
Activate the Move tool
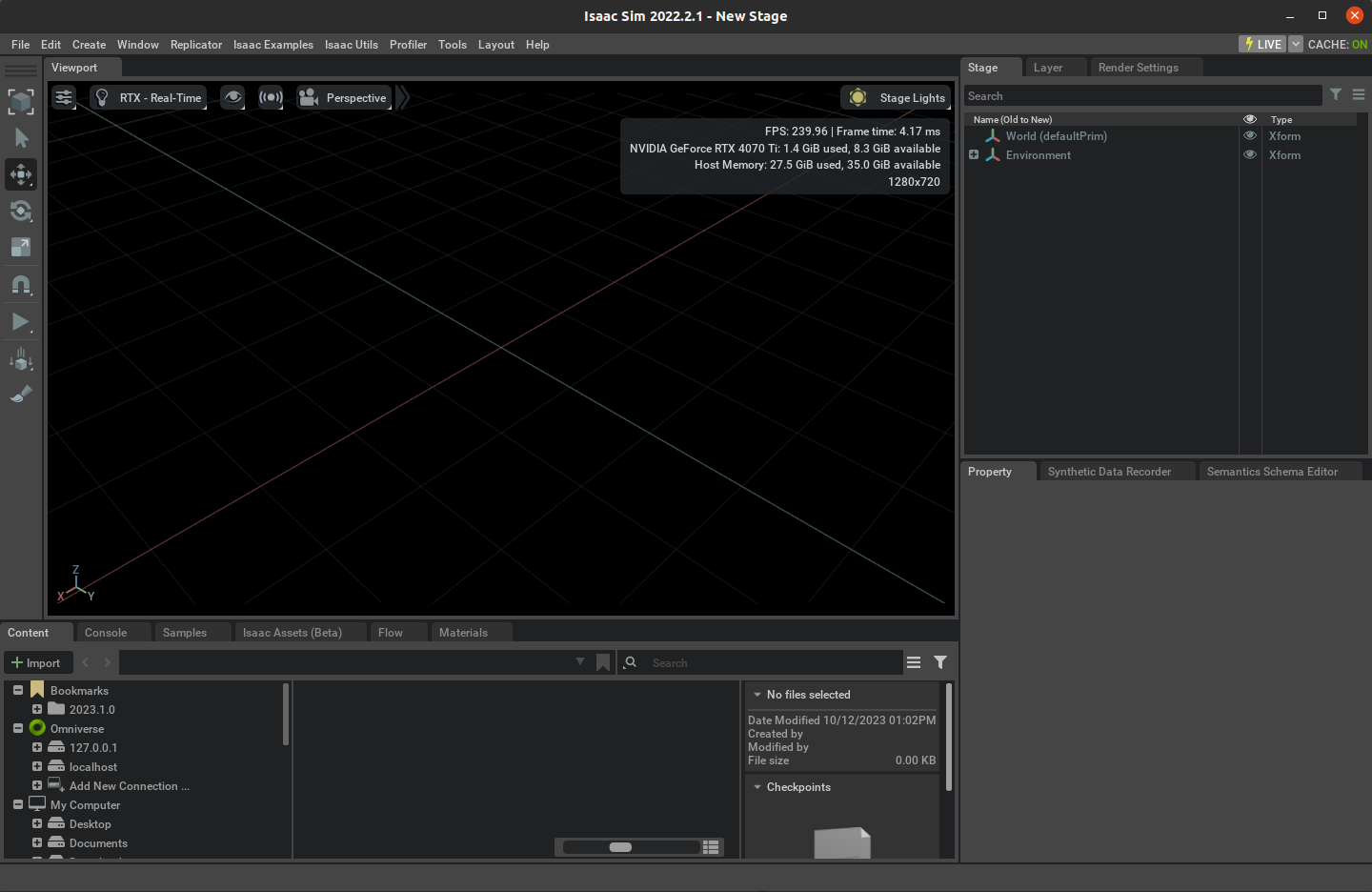(x=21, y=174)
